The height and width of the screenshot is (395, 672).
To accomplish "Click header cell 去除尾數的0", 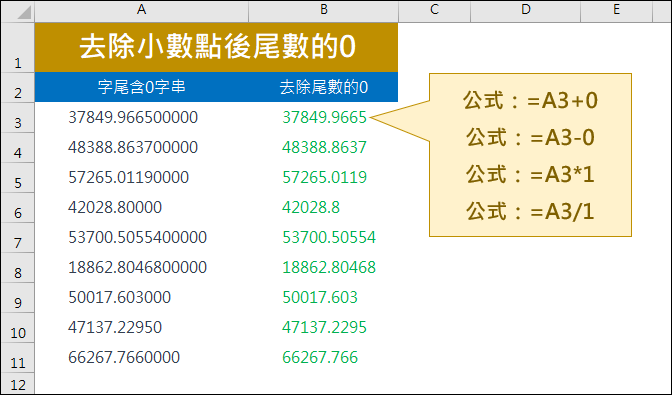I will [324, 87].
